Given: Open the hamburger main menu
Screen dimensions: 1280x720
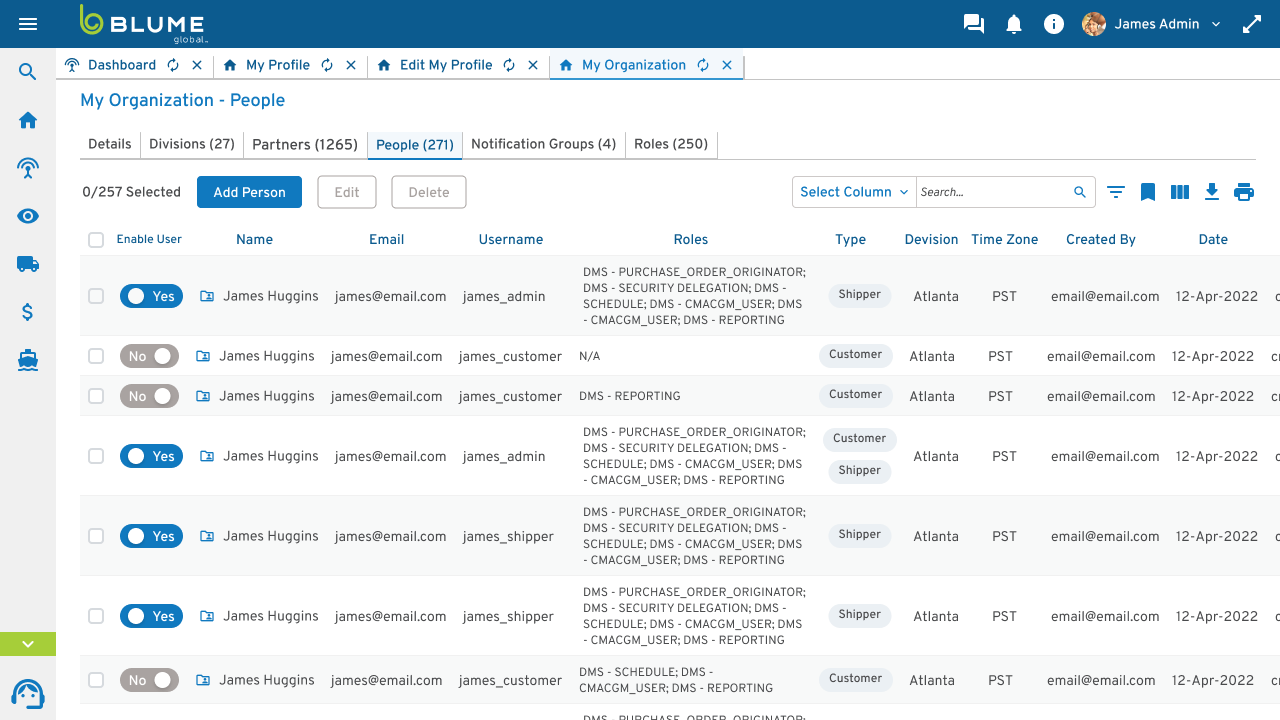Looking at the screenshot, I should click(28, 24).
